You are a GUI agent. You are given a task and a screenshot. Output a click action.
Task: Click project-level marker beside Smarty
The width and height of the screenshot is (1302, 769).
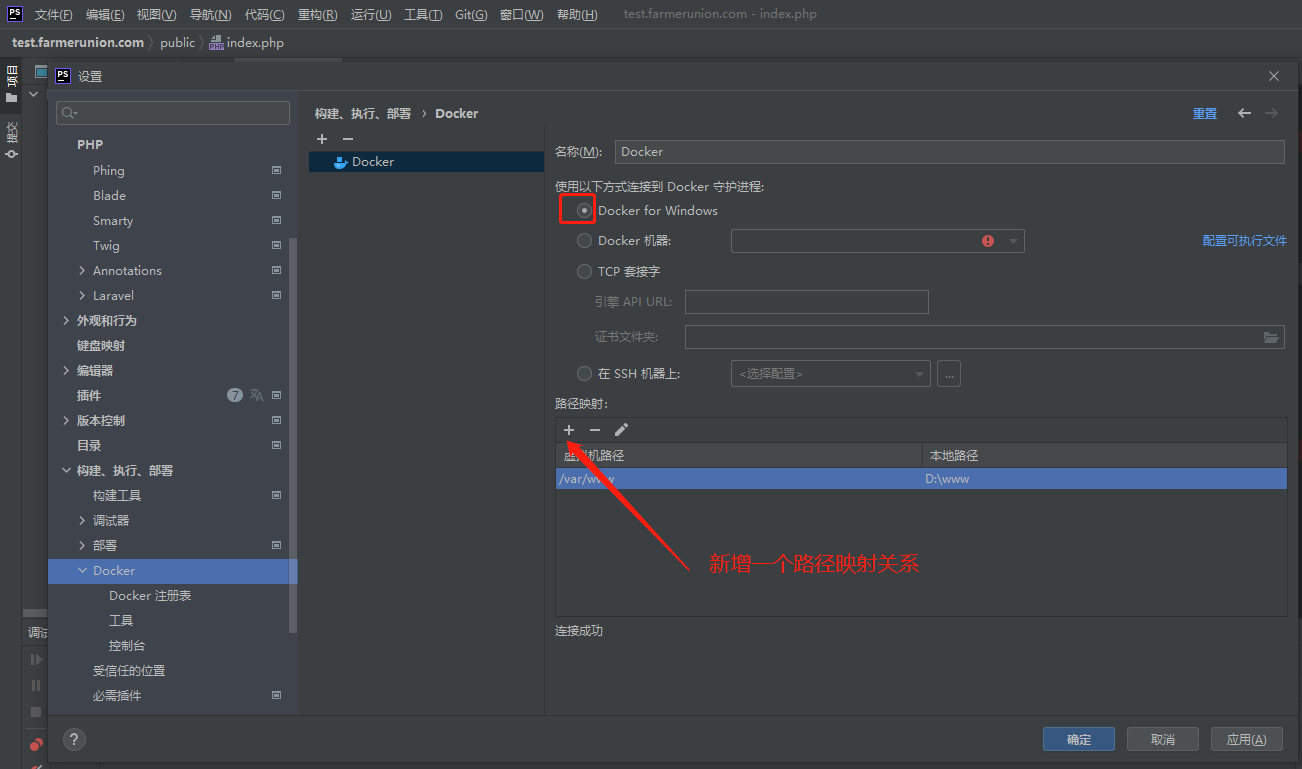(277, 221)
